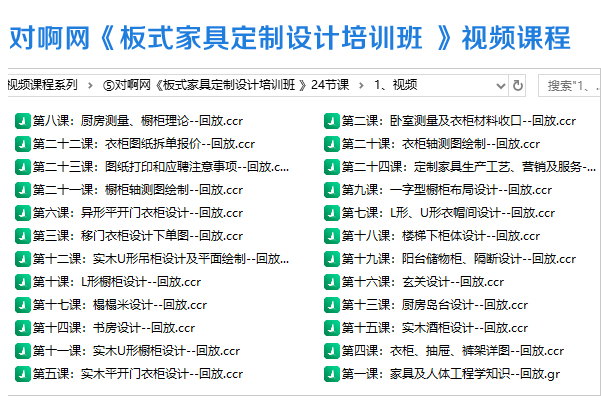
Task: Click the 1、视频 breadcrumb segment
Action: coord(395,85)
